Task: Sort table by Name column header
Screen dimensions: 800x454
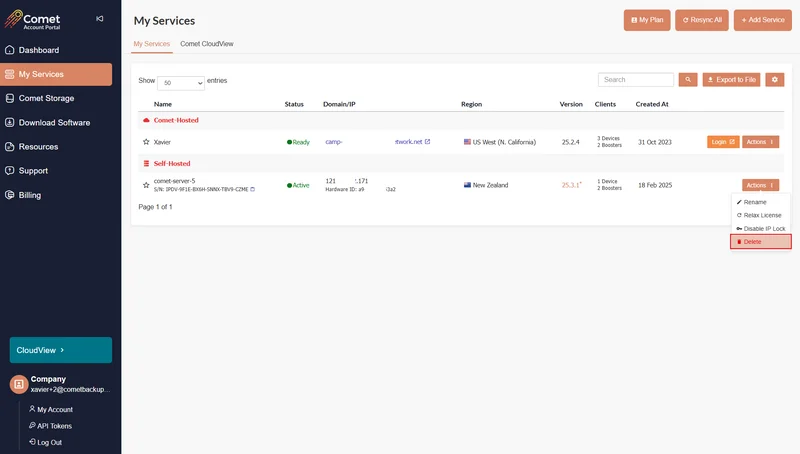Action: [163, 104]
